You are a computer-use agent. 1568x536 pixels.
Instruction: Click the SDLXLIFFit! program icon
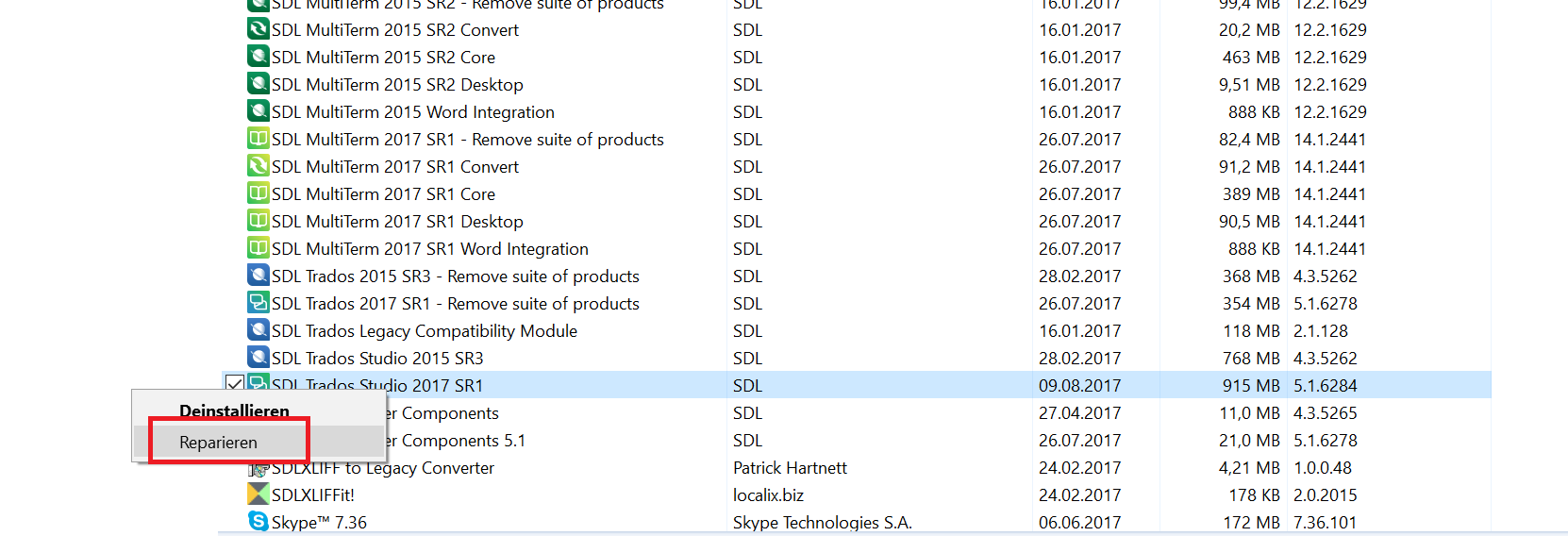pos(258,494)
